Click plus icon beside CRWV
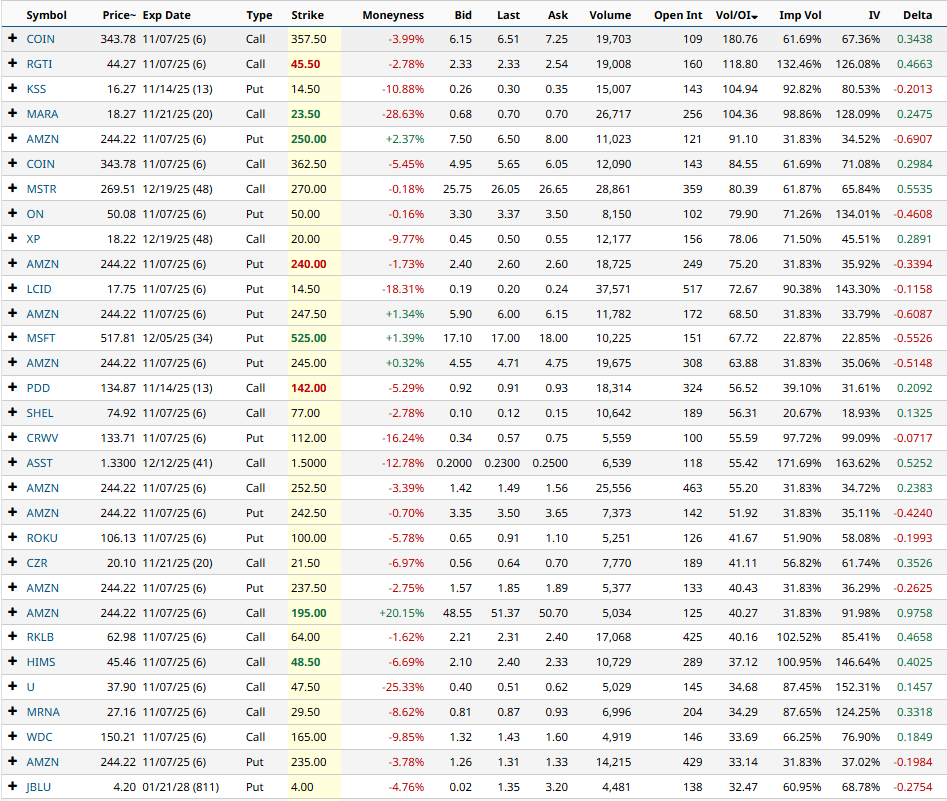Screen dimensions: 947x801 (12, 437)
